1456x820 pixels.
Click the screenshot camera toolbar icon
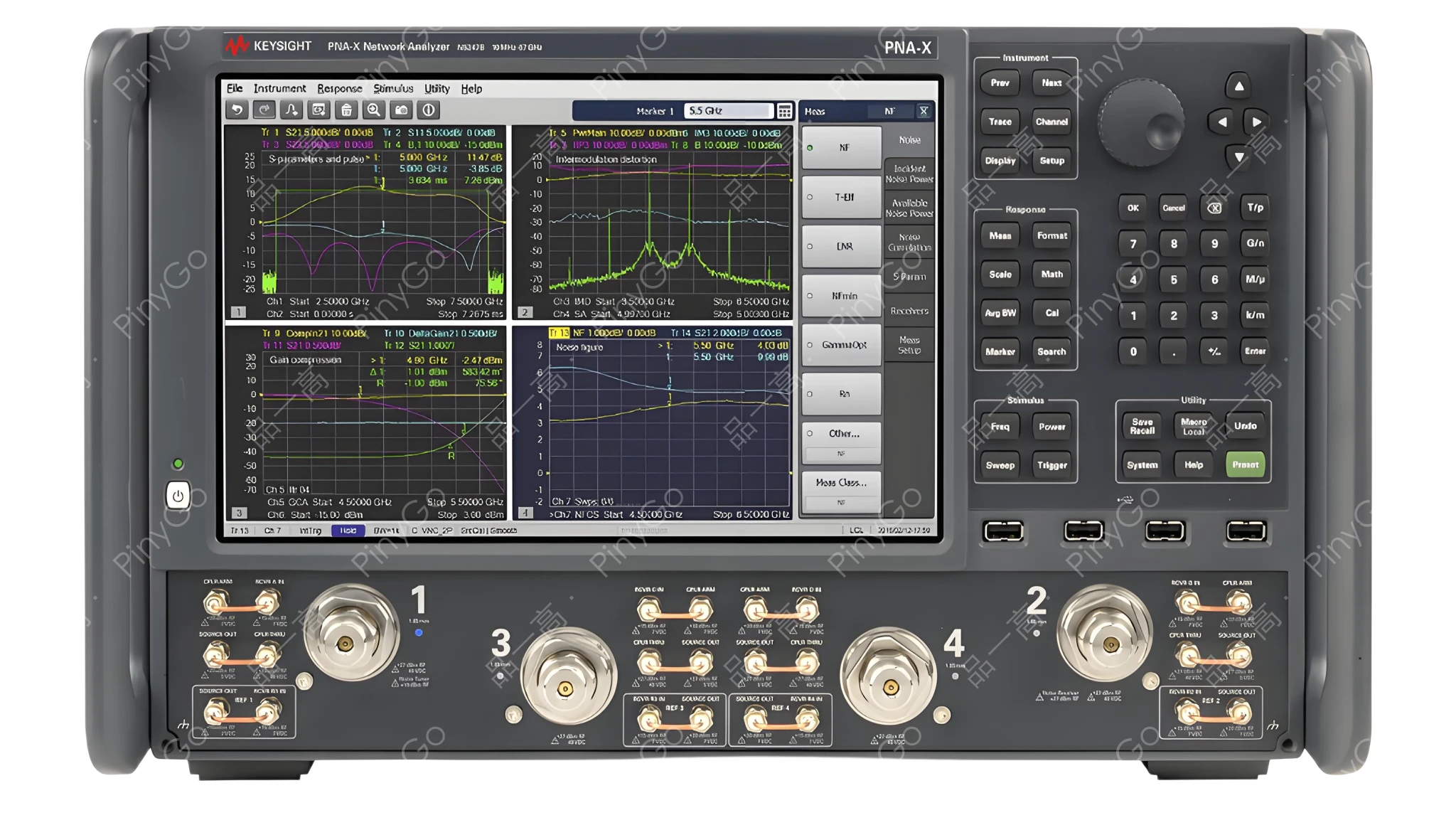point(402,109)
